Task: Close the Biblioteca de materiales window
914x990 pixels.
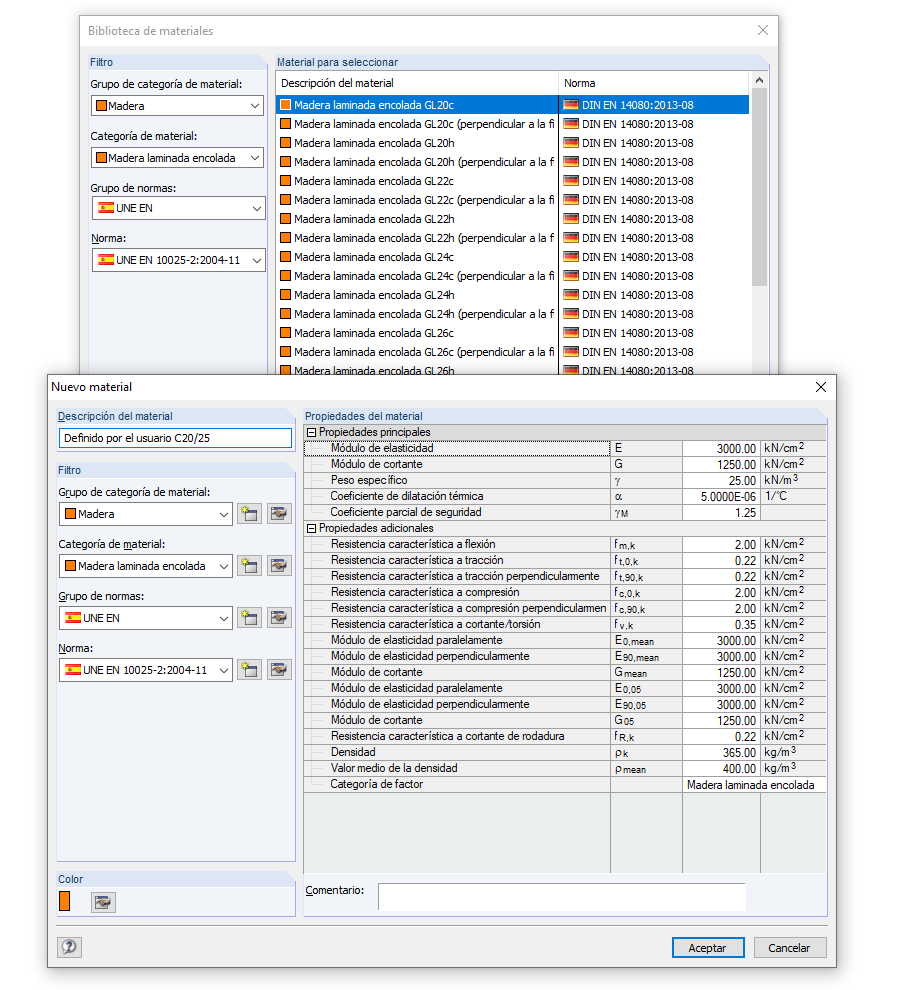Action: point(763,30)
